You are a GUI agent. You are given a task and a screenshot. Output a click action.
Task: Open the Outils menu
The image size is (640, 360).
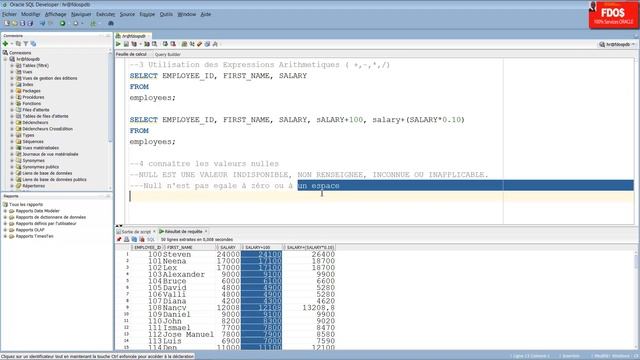(x=166, y=14)
